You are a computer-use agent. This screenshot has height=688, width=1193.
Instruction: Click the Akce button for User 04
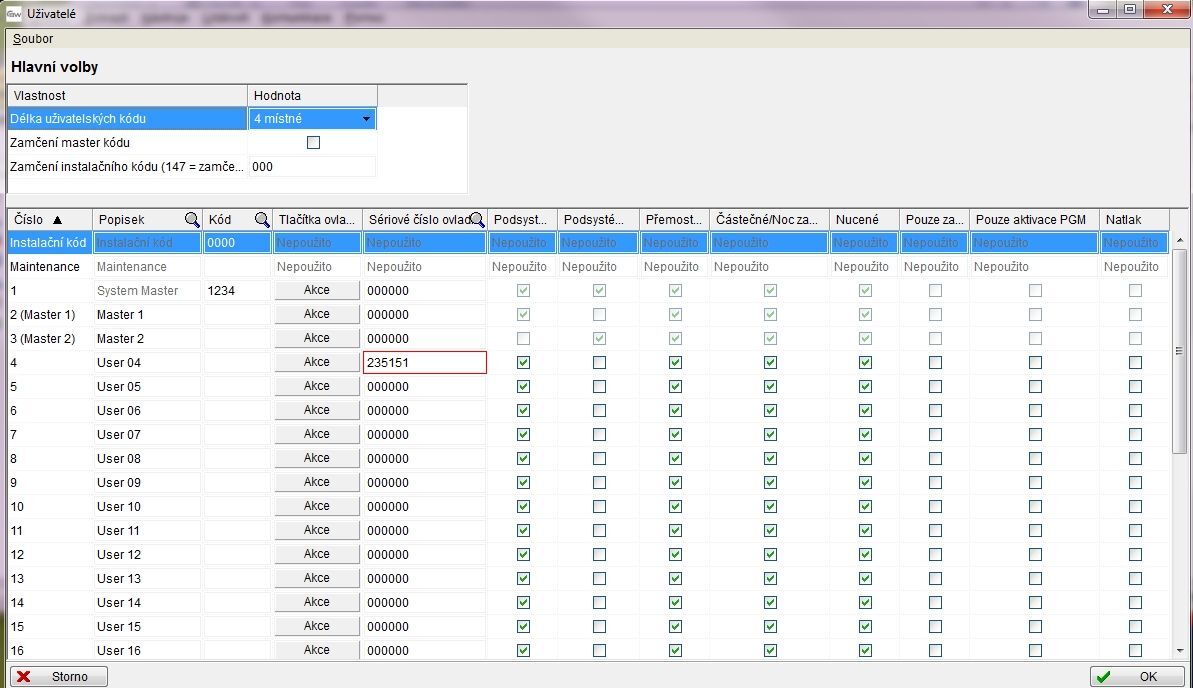317,362
